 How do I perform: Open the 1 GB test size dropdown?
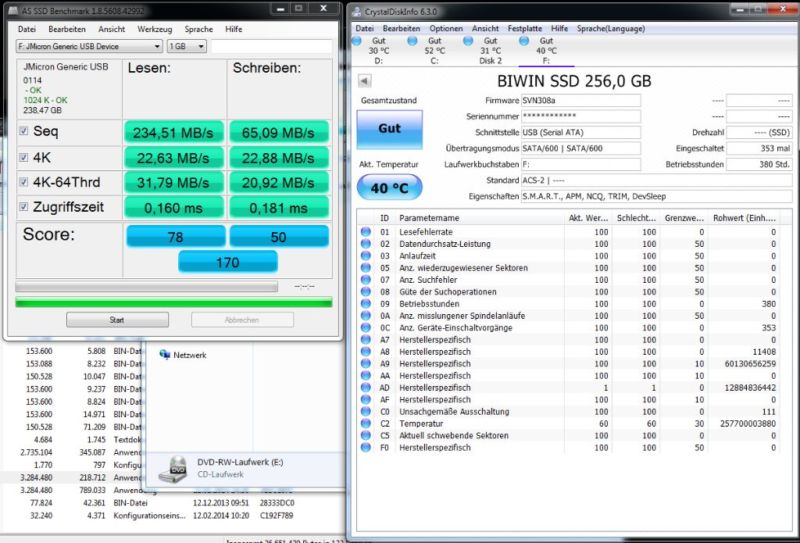tap(187, 46)
